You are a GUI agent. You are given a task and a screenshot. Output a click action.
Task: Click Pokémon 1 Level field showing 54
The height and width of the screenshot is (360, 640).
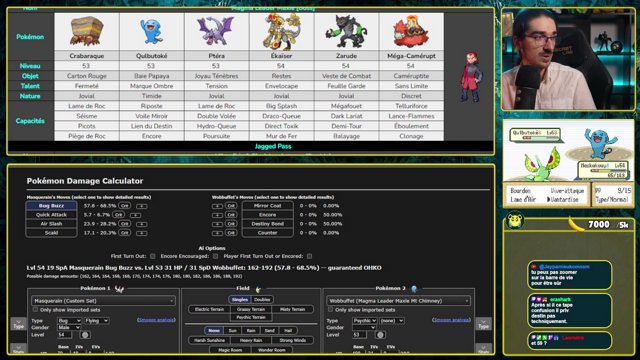[x=64, y=335]
